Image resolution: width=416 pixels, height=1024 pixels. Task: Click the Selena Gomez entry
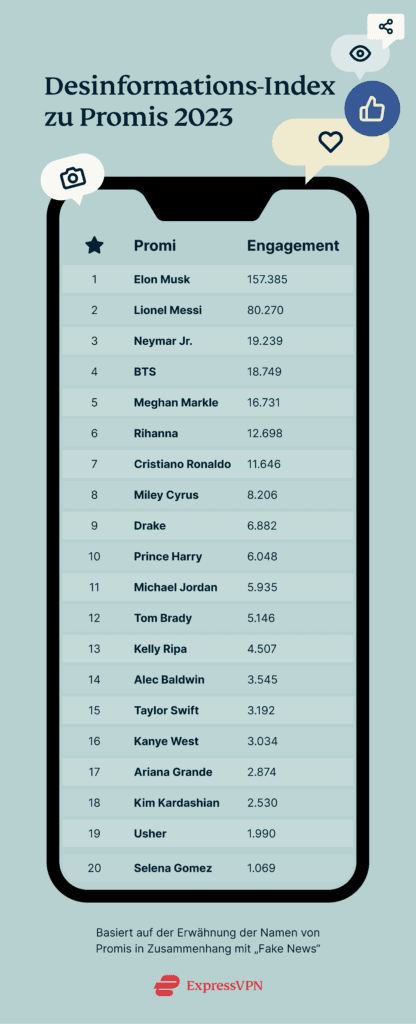(173, 869)
